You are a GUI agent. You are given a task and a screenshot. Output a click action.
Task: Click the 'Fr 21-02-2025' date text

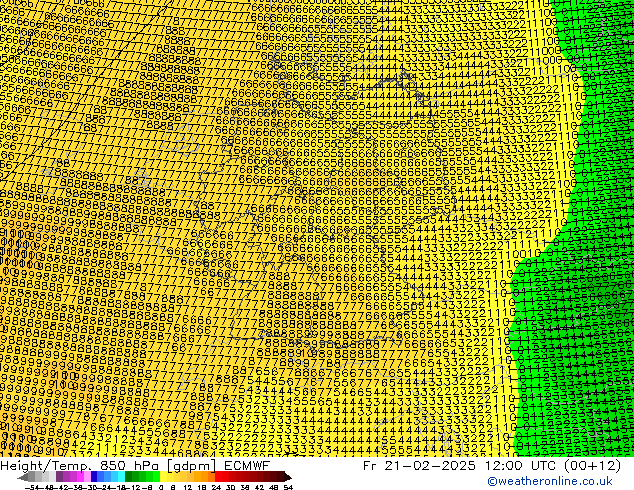point(419,466)
